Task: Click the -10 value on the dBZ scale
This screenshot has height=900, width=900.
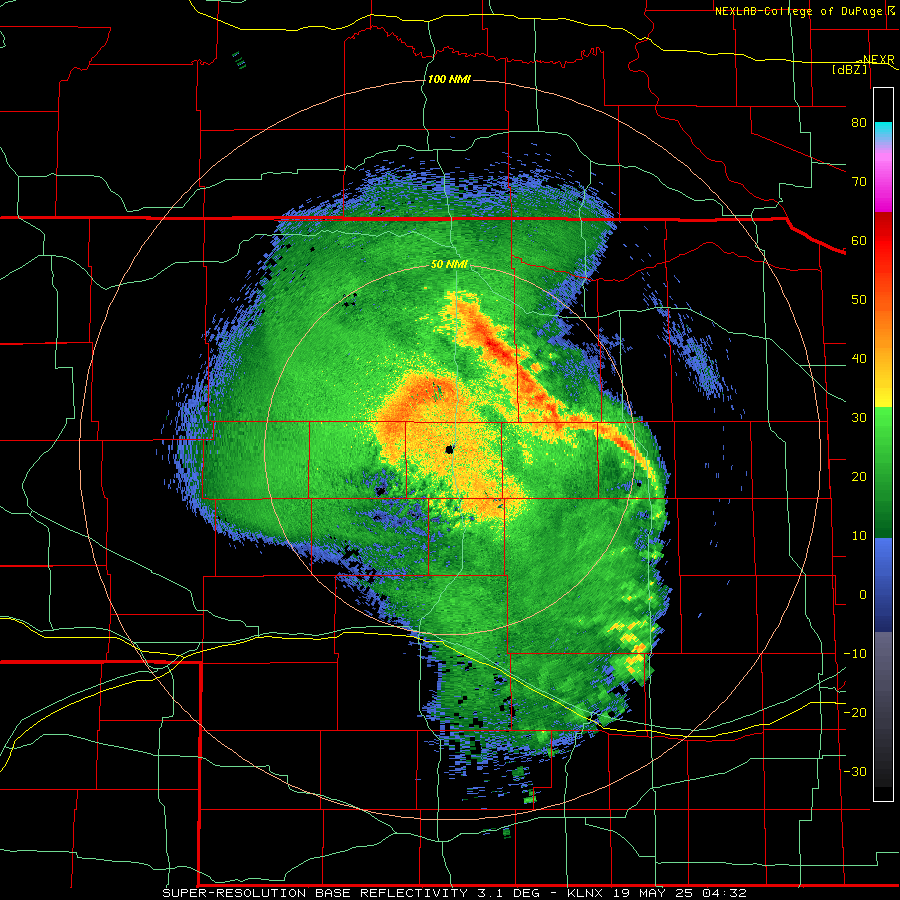Action: (855, 653)
